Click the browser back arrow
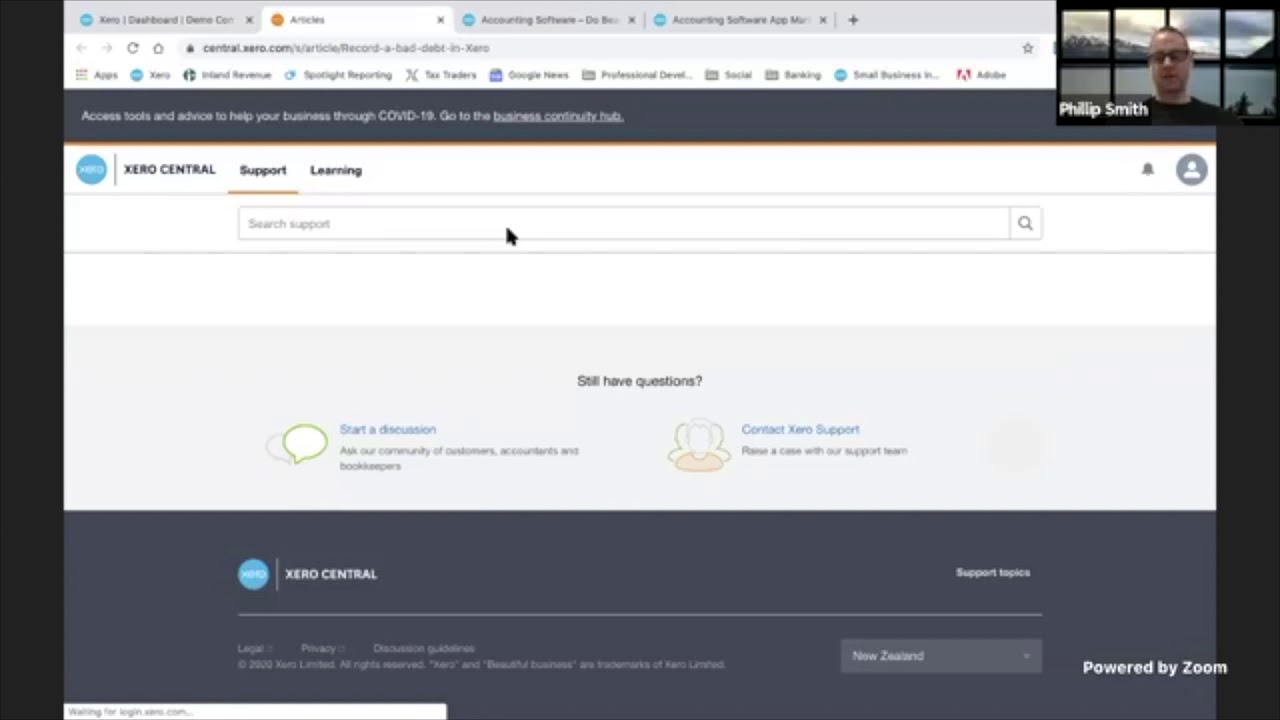Image resolution: width=1280 pixels, height=720 pixels. point(82,48)
